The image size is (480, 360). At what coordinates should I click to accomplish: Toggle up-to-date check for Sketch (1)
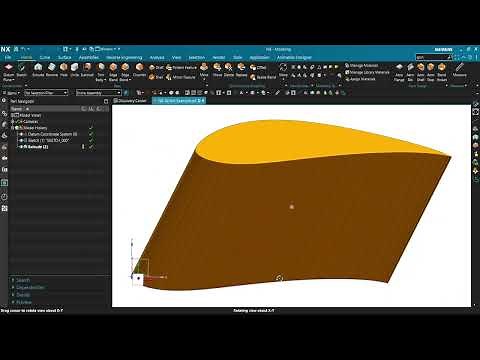[91, 140]
